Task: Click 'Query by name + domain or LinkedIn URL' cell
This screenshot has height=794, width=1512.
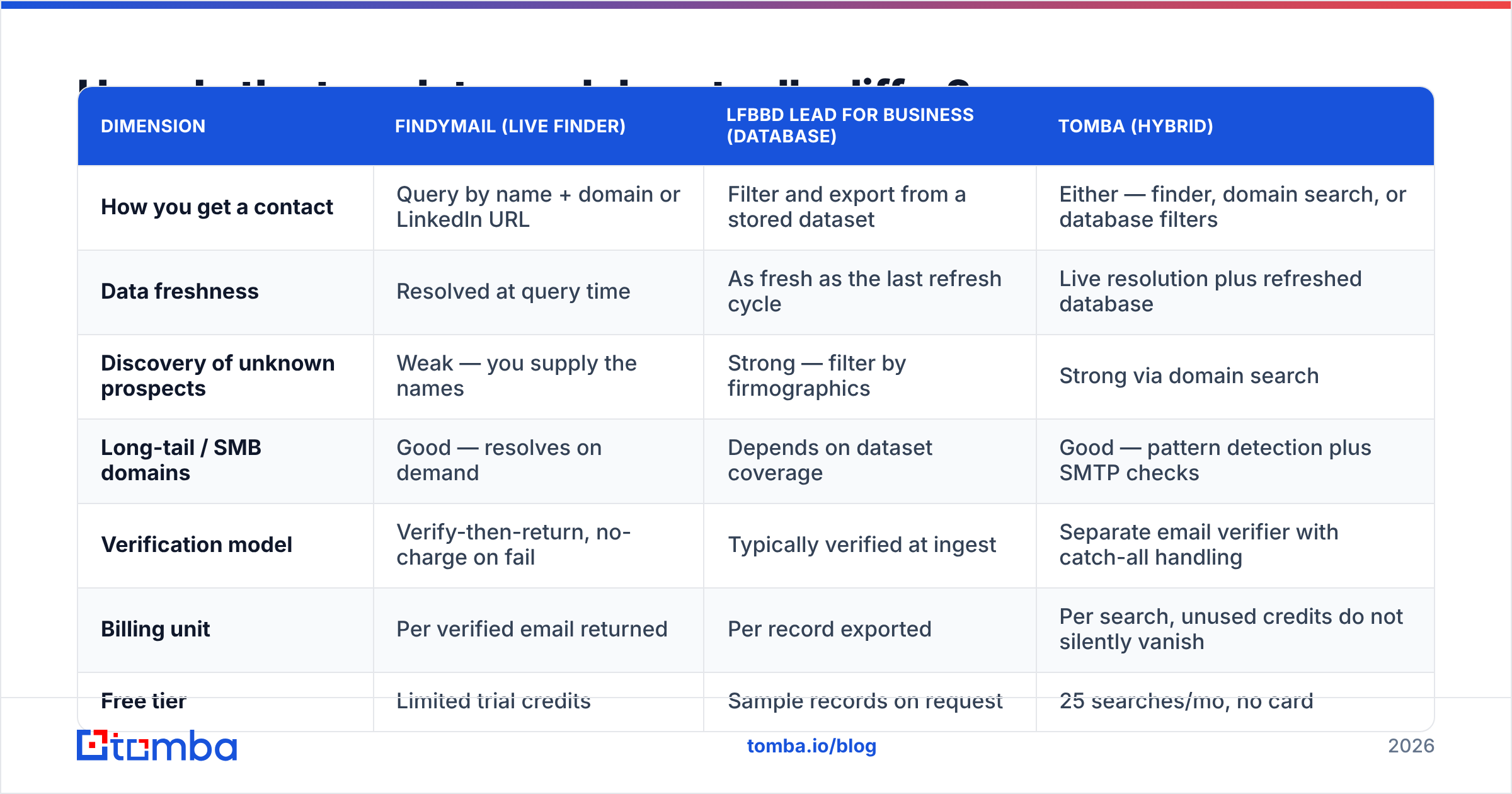Action: pyautogui.click(x=539, y=207)
